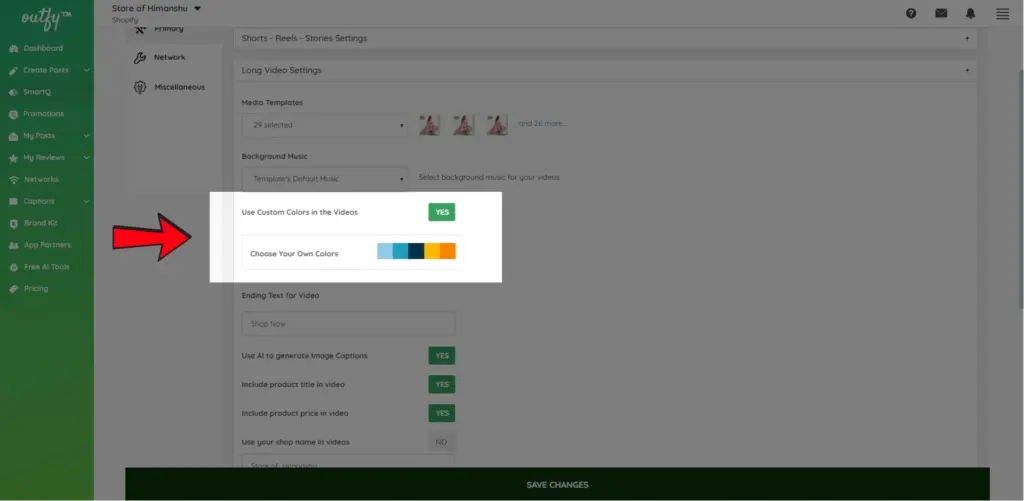1024x501 pixels.
Task: Toggle Use Custom Colors in the Videos
Action: click(x=441, y=212)
